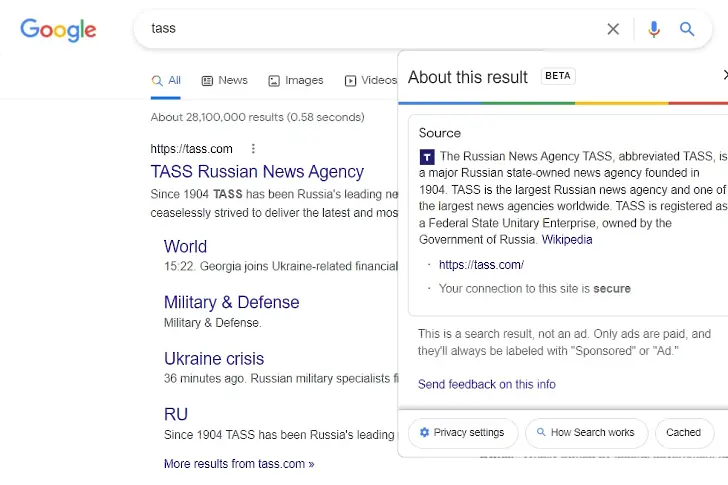Switch to the Images tab
Image resolution: width=728 pixels, height=485 pixels.
tap(295, 80)
